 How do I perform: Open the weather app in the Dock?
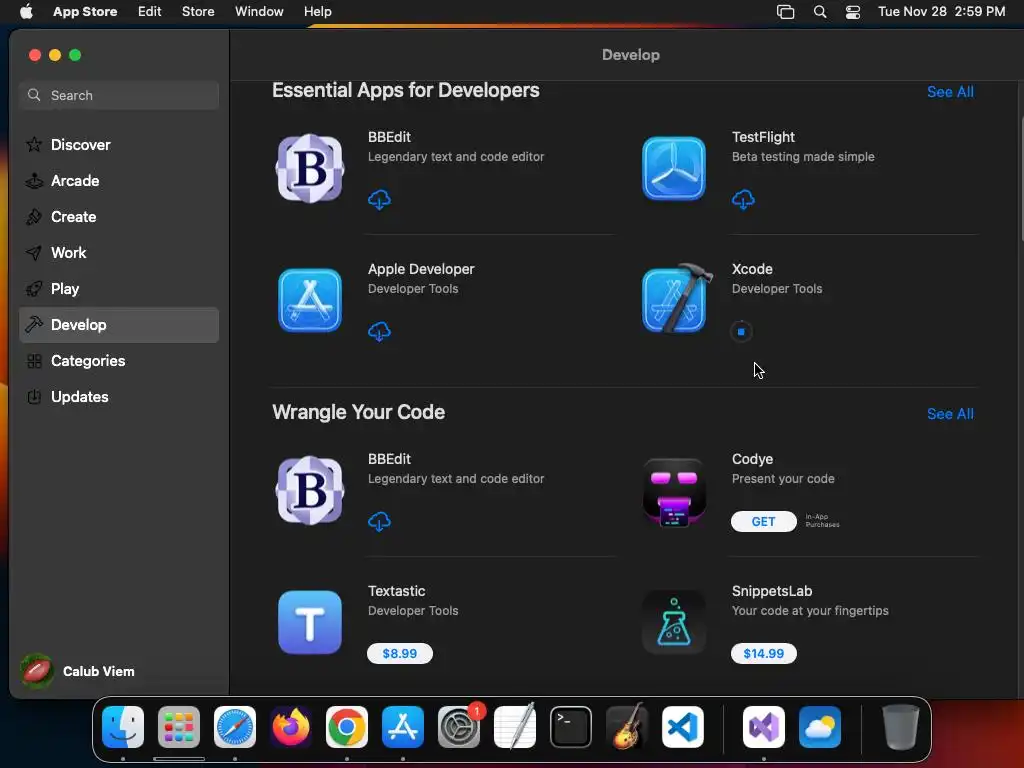click(820, 727)
